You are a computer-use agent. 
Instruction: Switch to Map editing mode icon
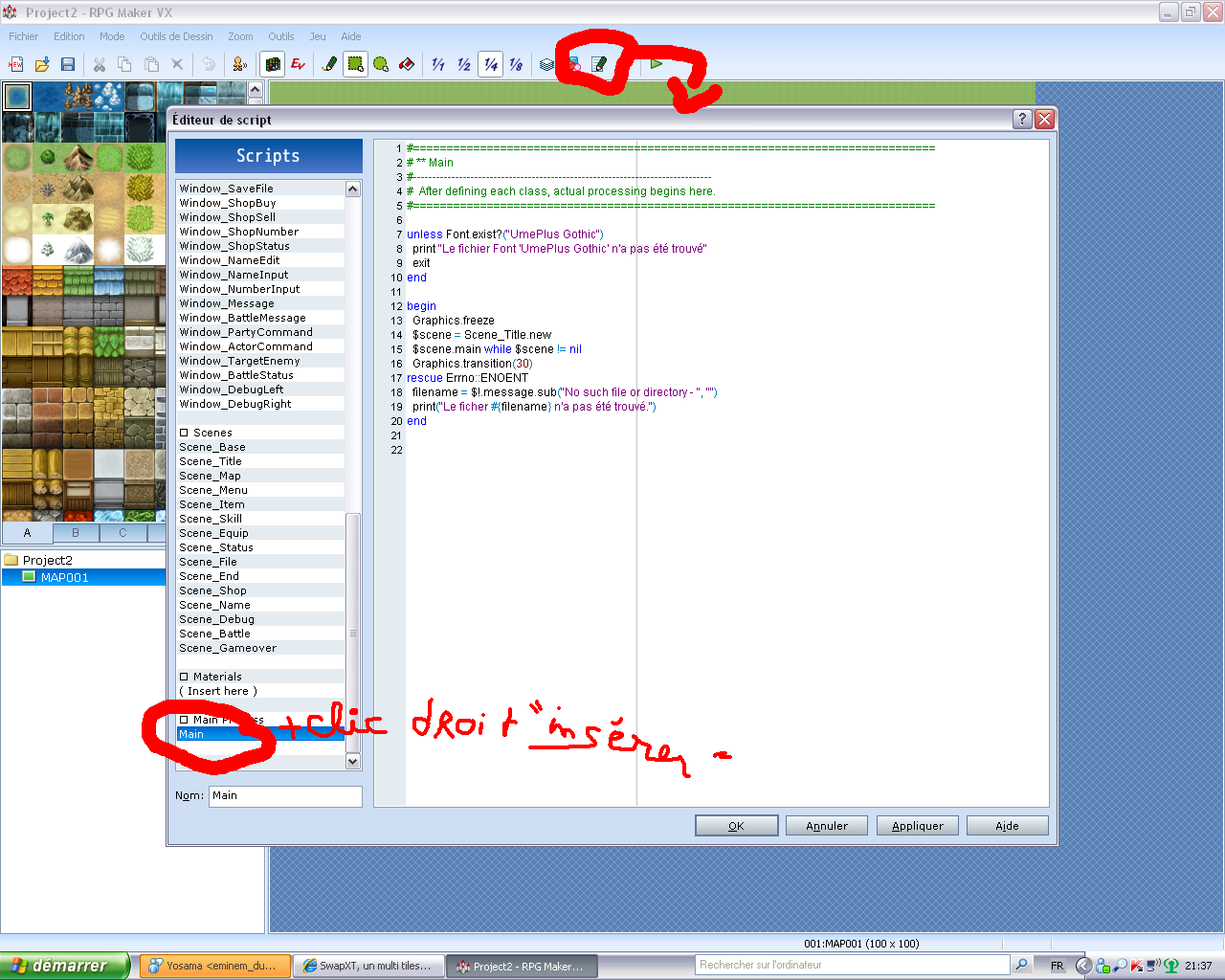click(273, 64)
